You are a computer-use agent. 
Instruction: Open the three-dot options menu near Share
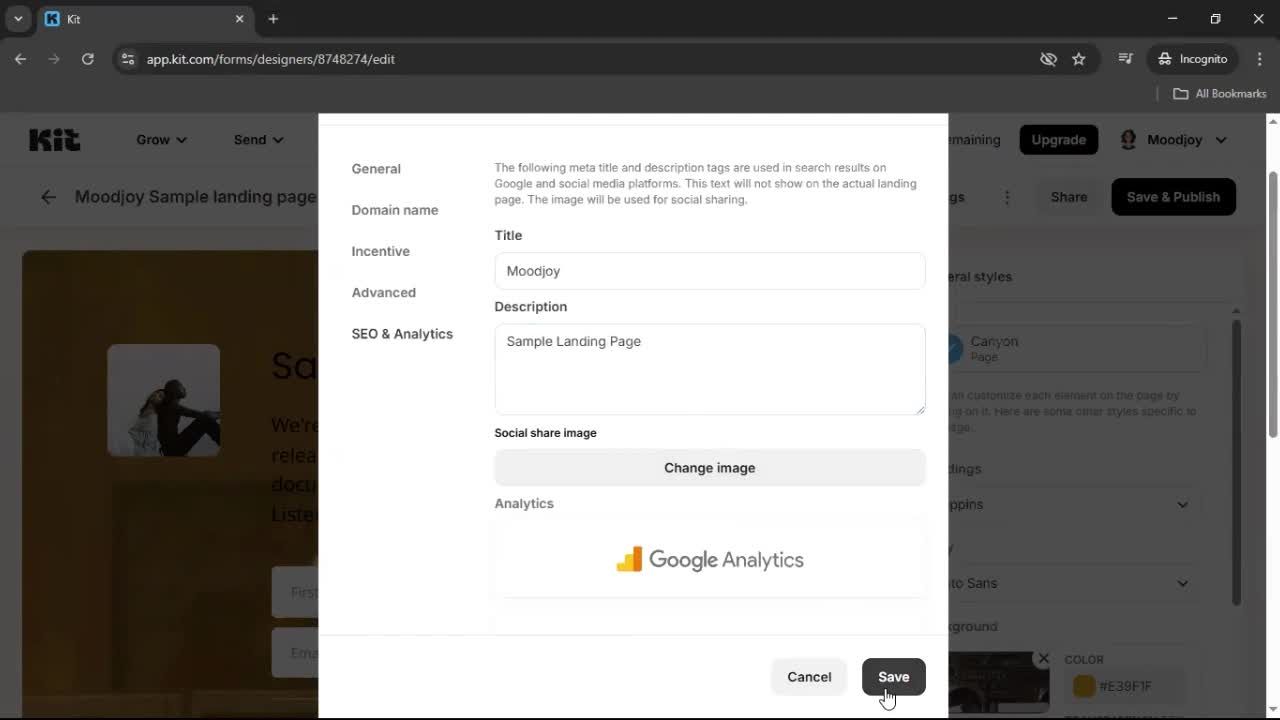click(x=1007, y=197)
